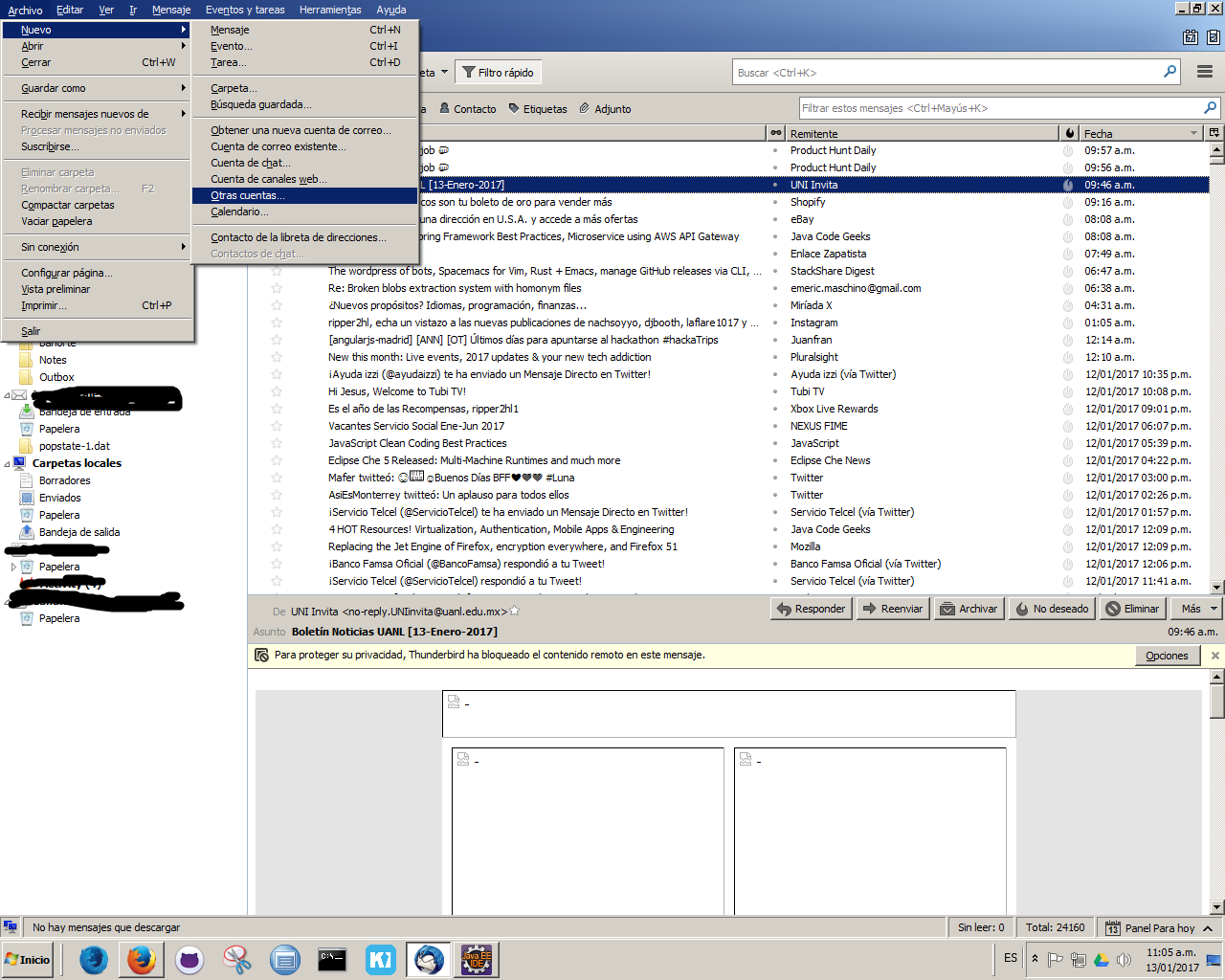Select Calendario... in Nuevo submenu
Image resolution: width=1225 pixels, height=980 pixels.
tap(304, 212)
